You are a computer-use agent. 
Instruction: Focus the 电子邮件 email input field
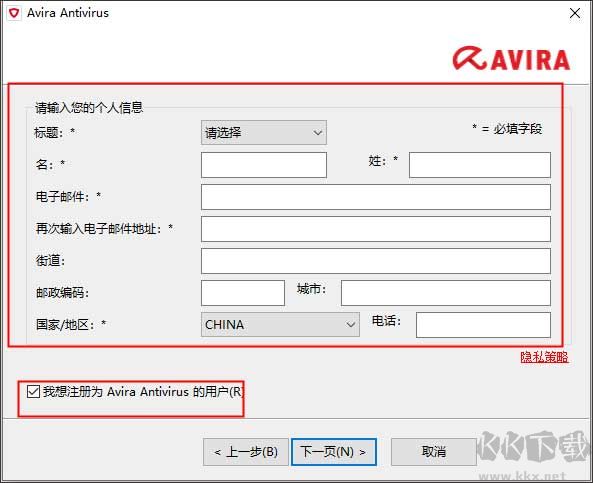(376, 197)
